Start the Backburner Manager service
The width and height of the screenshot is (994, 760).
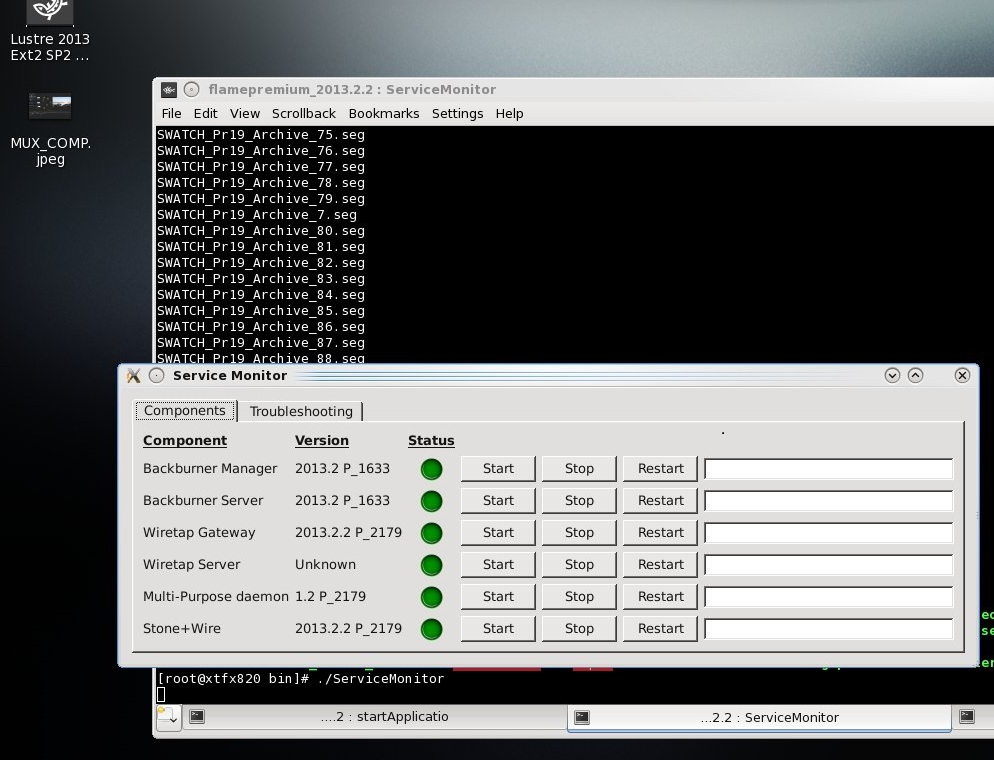click(498, 469)
